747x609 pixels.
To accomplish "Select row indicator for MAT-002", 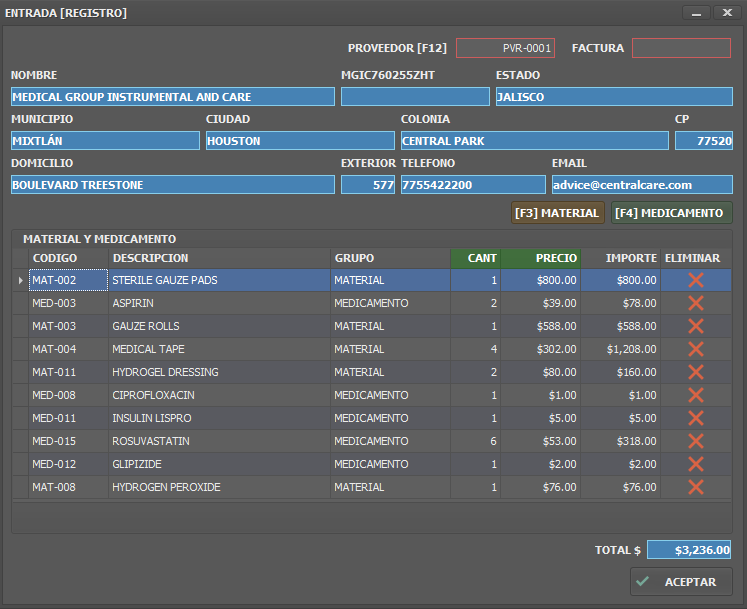I will [21, 280].
